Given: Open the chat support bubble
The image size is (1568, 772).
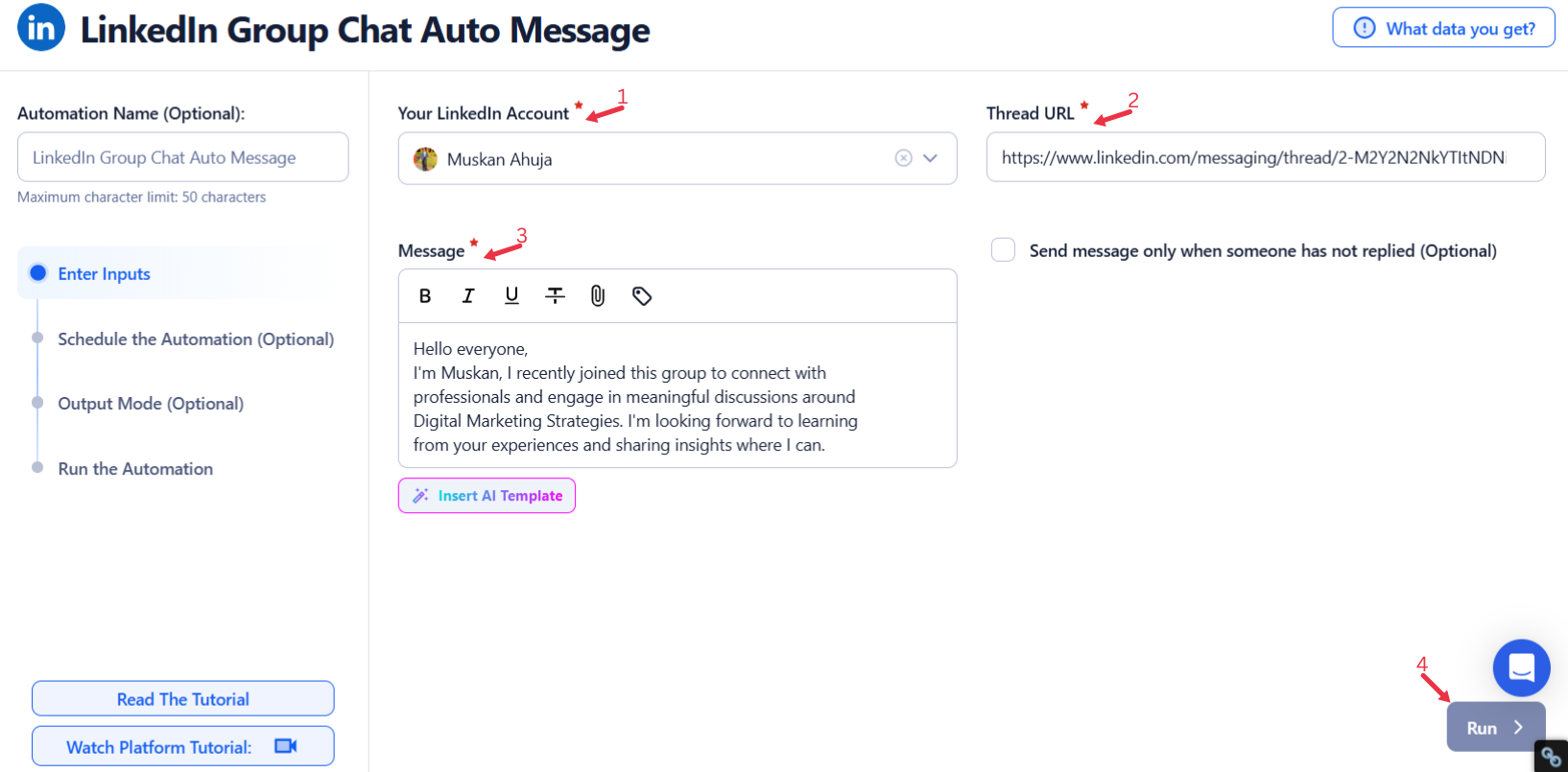Looking at the screenshot, I should click(1521, 667).
